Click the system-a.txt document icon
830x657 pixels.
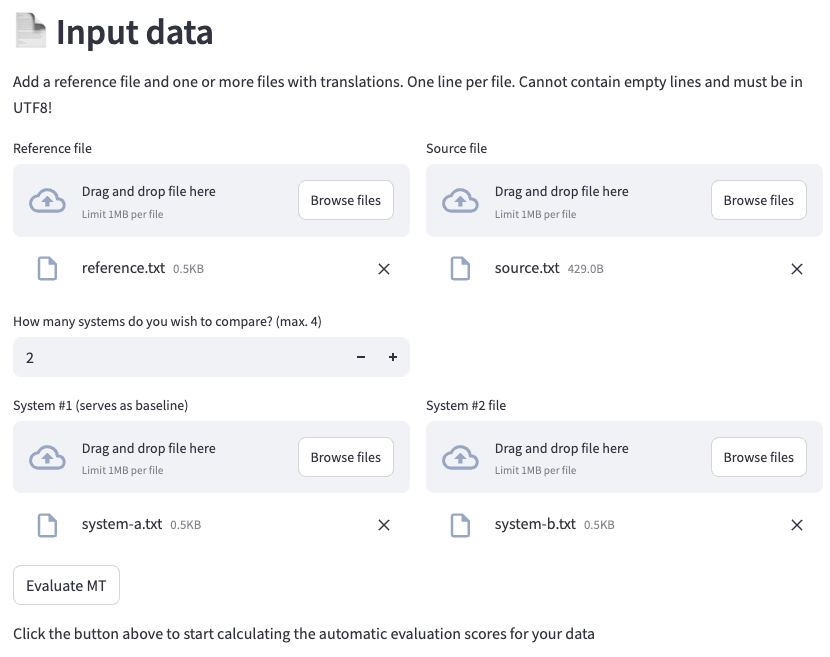coord(47,525)
